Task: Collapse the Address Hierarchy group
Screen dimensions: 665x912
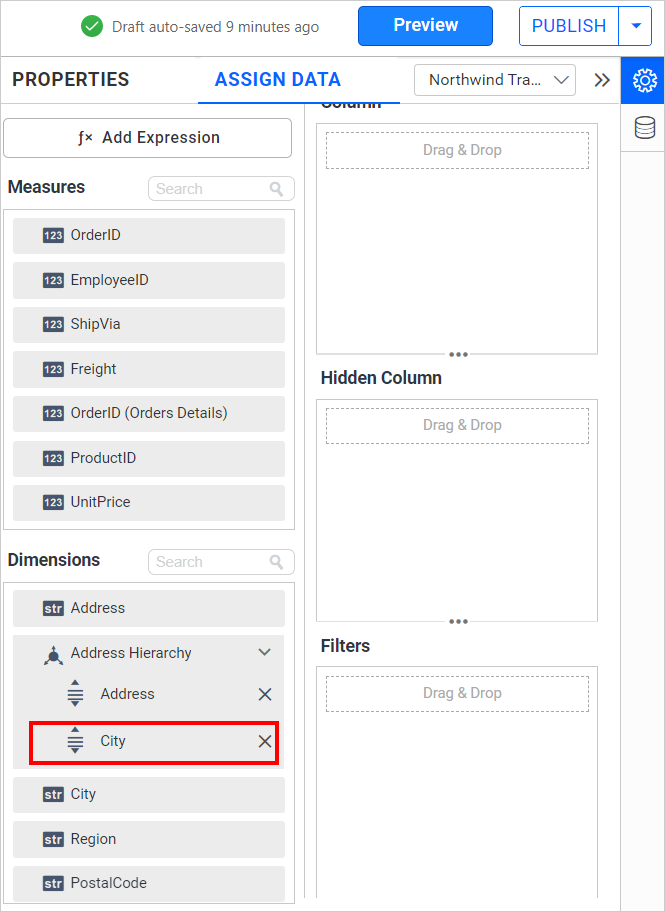Action: pyautogui.click(x=264, y=652)
